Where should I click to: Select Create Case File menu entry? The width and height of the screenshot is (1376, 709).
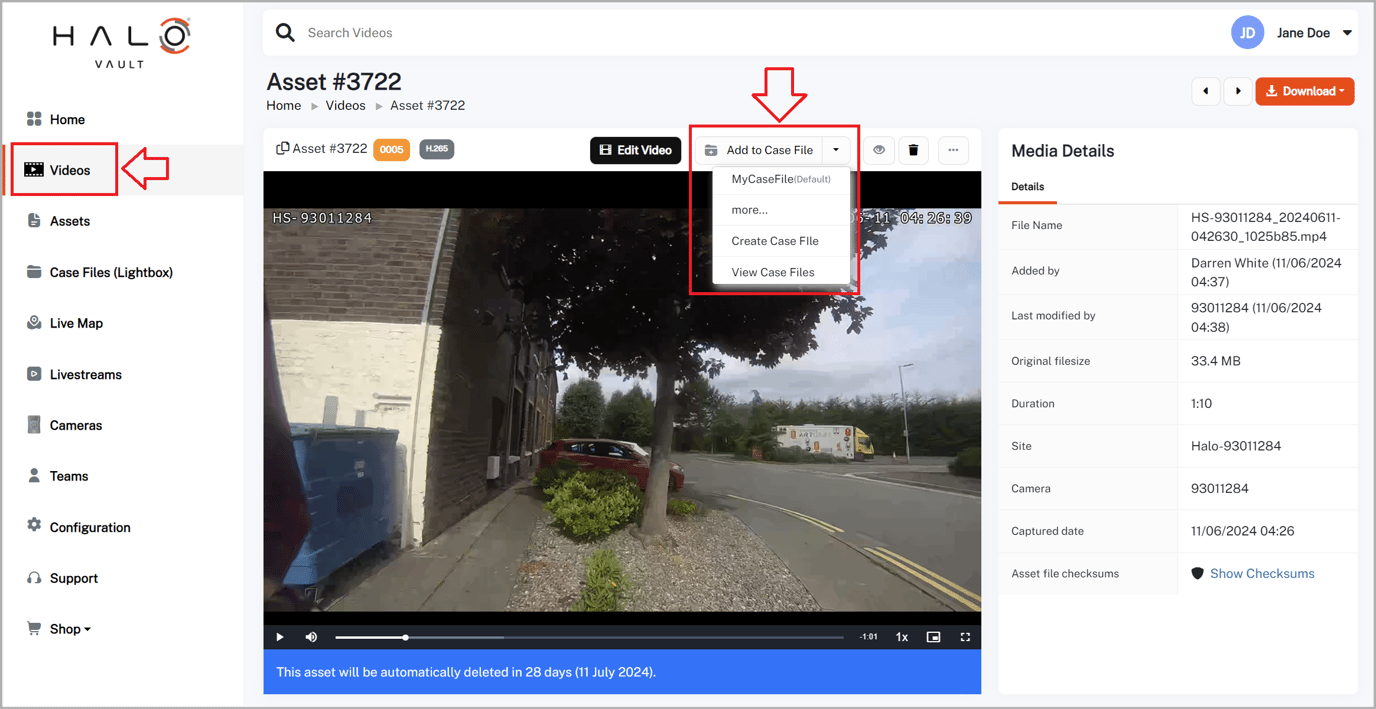(x=775, y=241)
